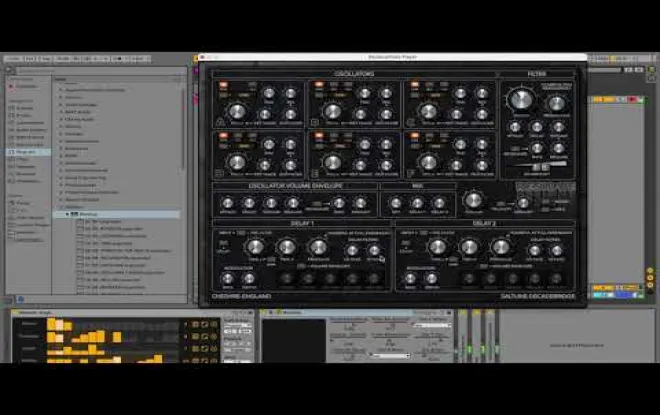Click small link button under Delay 2 Time L knob
This screenshot has height=415, width=660.
(x=453, y=261)
